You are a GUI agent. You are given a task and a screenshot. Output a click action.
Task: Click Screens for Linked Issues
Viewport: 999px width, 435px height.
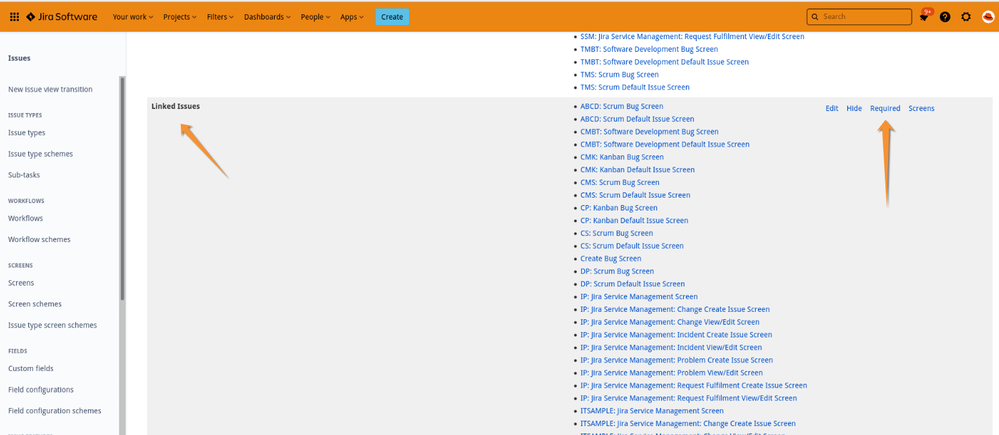[921, 109]
